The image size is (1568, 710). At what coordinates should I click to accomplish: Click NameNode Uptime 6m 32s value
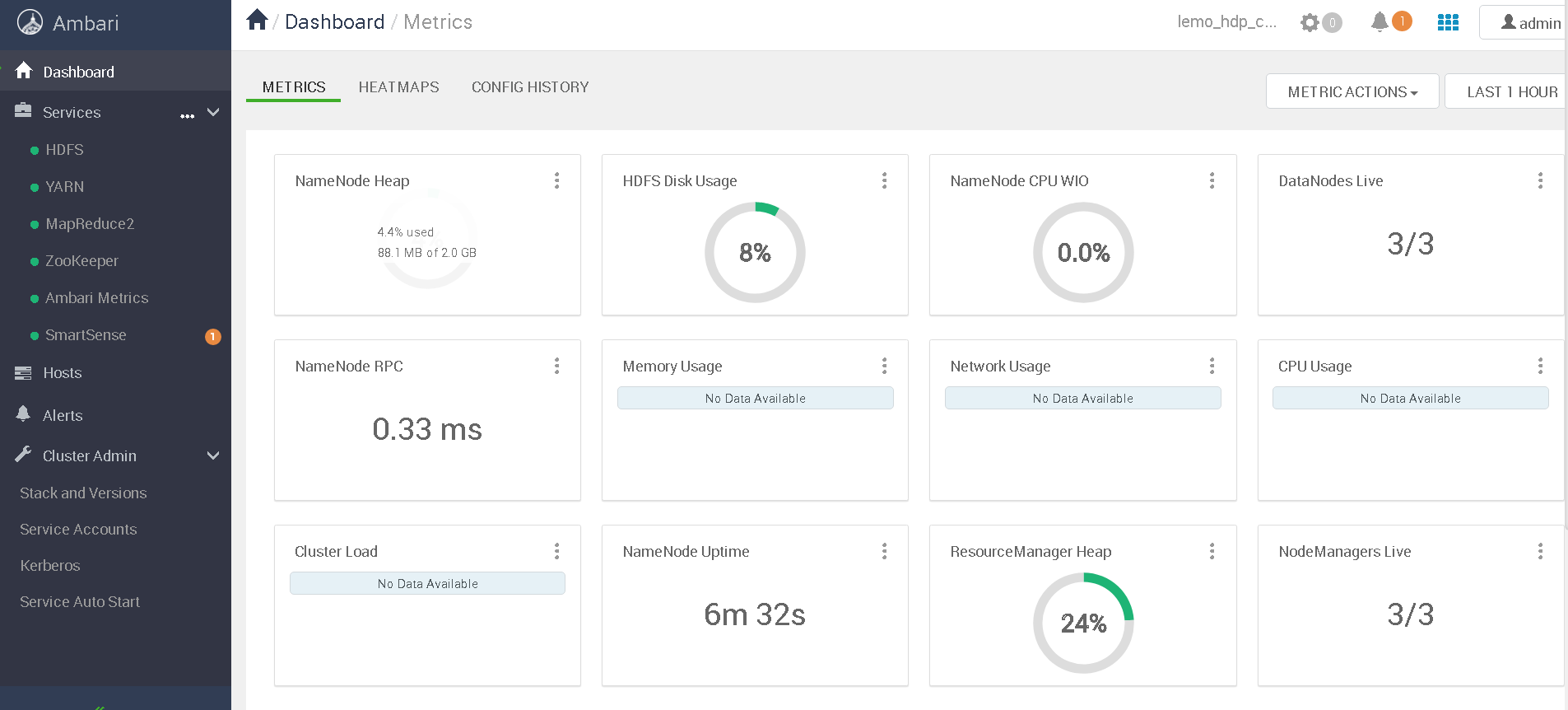tap(755, 614)
